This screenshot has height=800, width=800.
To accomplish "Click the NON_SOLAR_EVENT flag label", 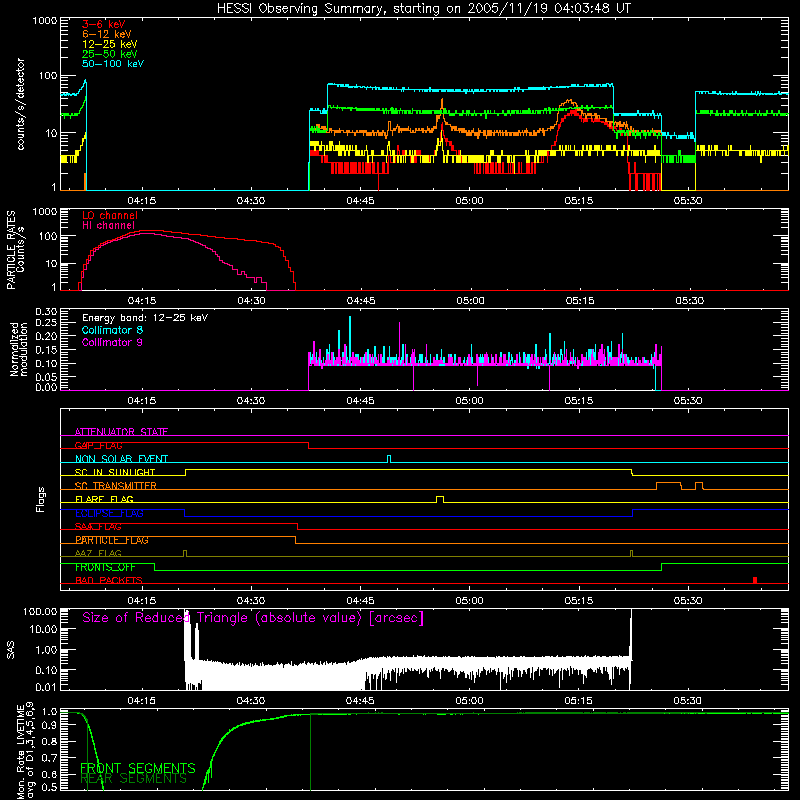I will (121, 459).
